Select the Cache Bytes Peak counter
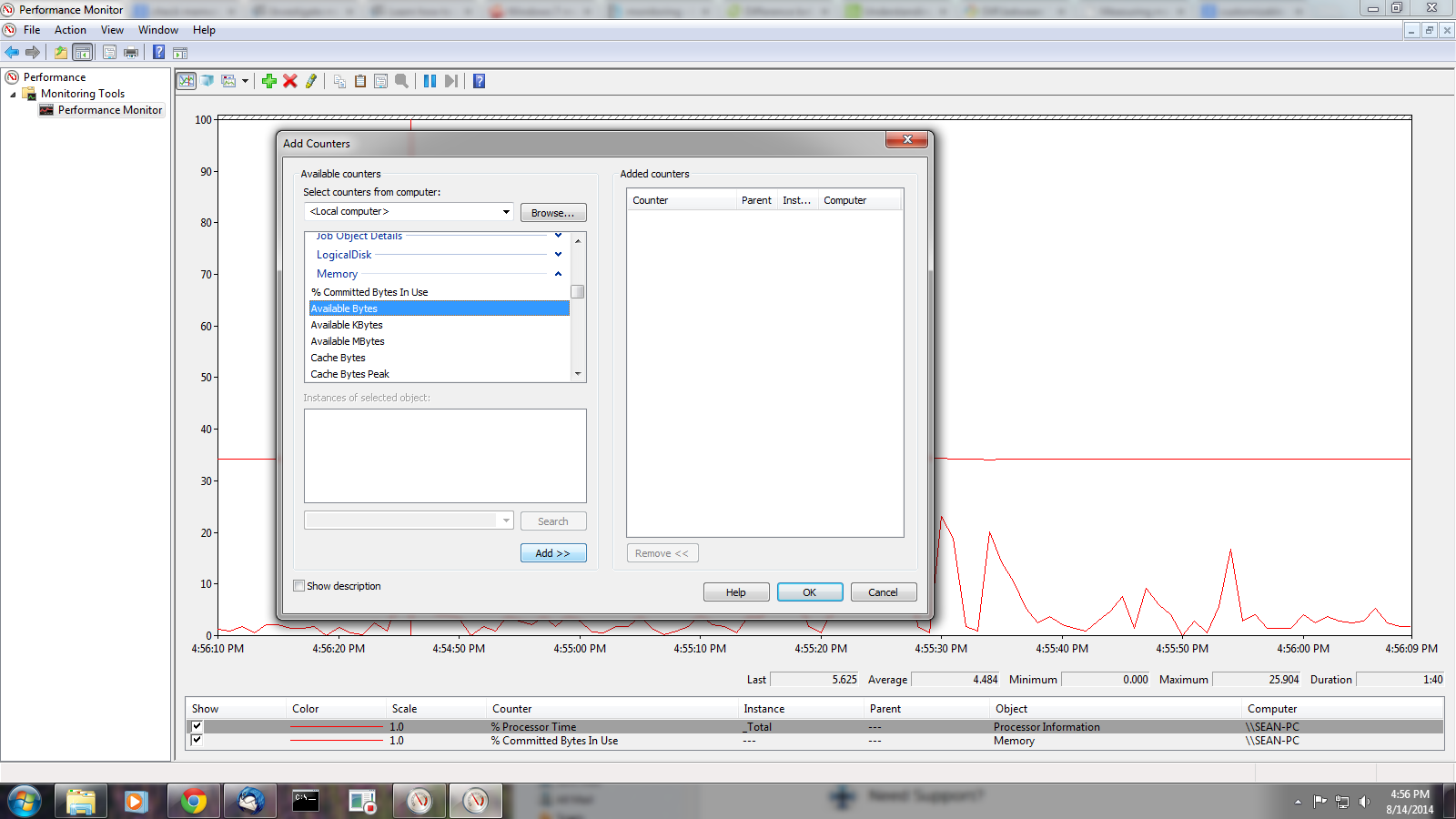Viewport: 1456px width, 819px height. point(439,374)
